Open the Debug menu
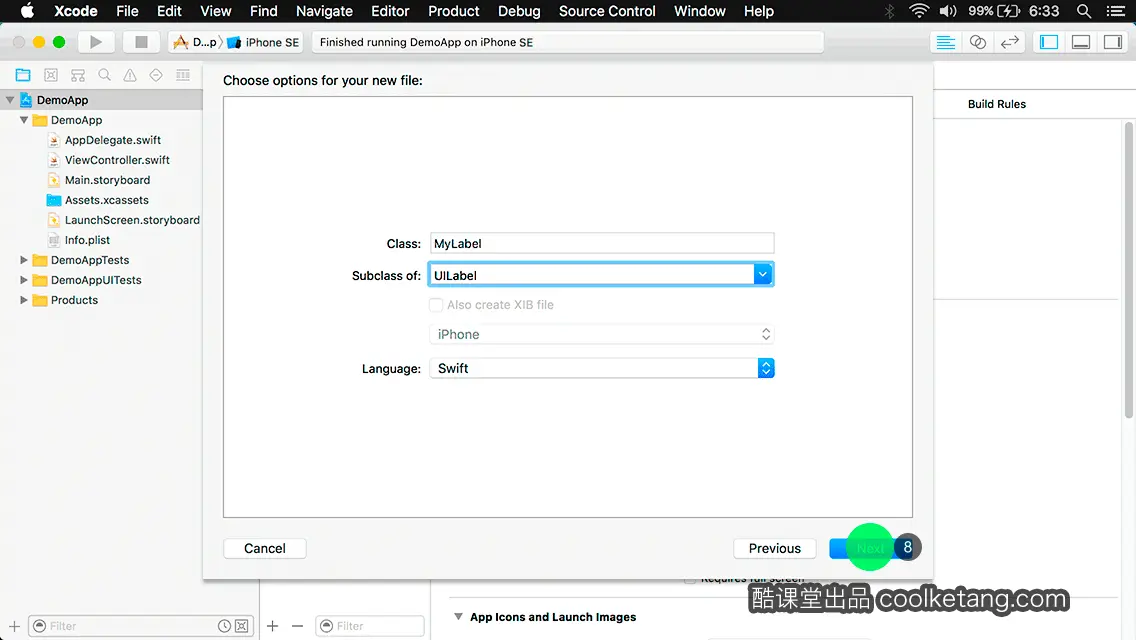The image size is (1136, 640). [x=519, y=11]
